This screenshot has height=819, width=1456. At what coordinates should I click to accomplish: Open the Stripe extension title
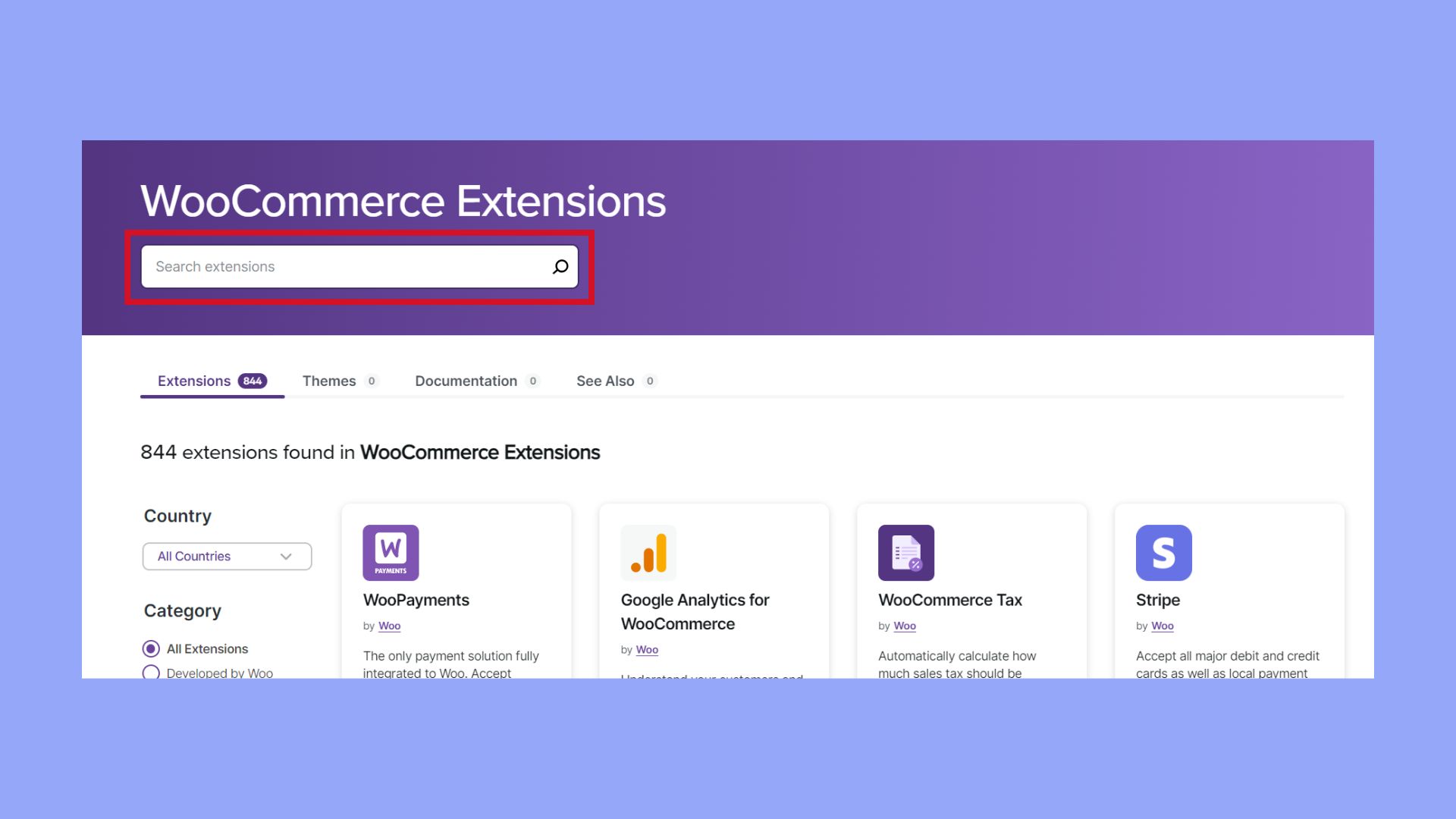click(x=1157, y=600)
